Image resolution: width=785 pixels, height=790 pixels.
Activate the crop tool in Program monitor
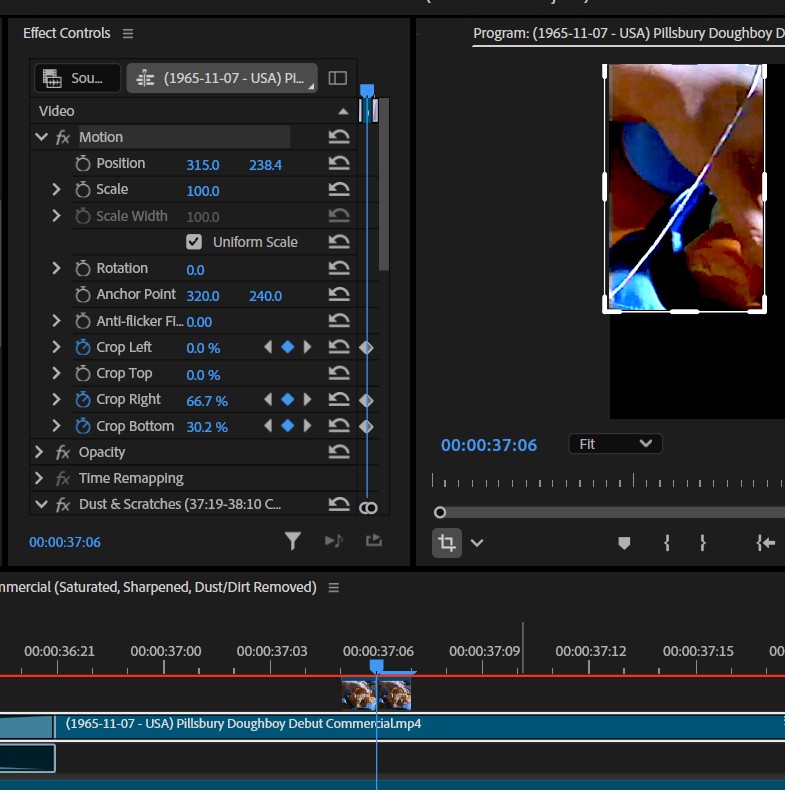[x=447, y=543]
